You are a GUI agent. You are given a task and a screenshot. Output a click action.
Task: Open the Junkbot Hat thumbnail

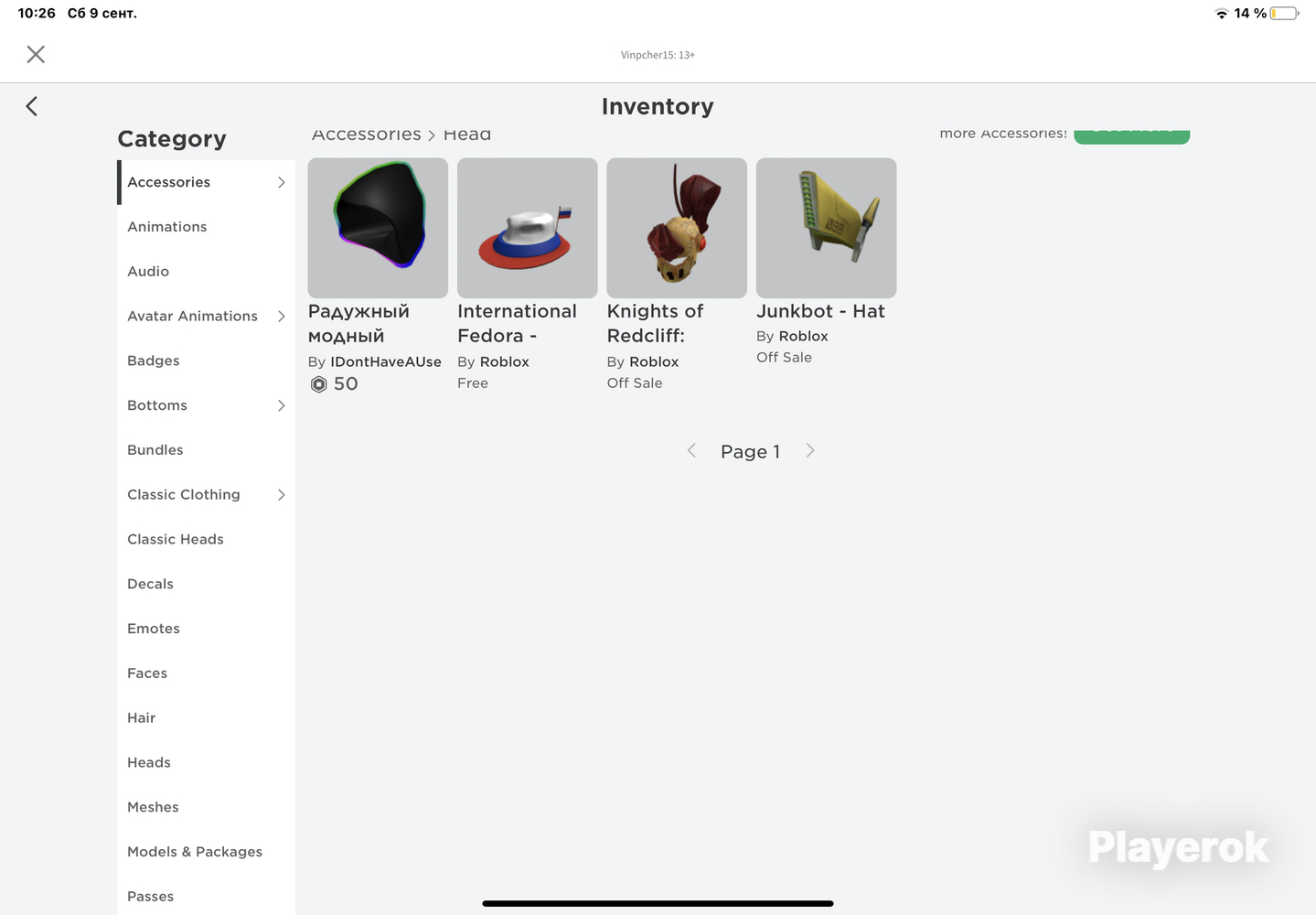tap(827, 228)
